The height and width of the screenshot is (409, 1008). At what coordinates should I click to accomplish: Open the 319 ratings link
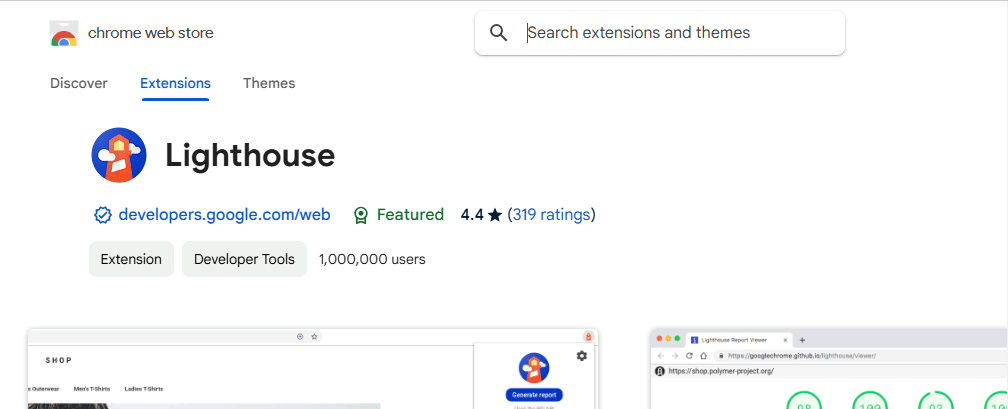552,215
